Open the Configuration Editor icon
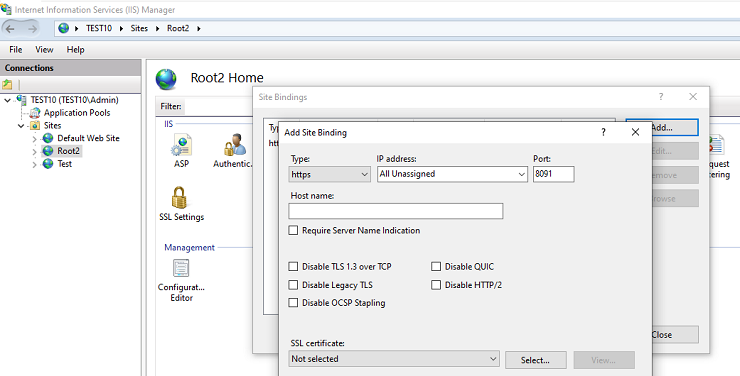740x376 pixels. click(x=181, y=268)
